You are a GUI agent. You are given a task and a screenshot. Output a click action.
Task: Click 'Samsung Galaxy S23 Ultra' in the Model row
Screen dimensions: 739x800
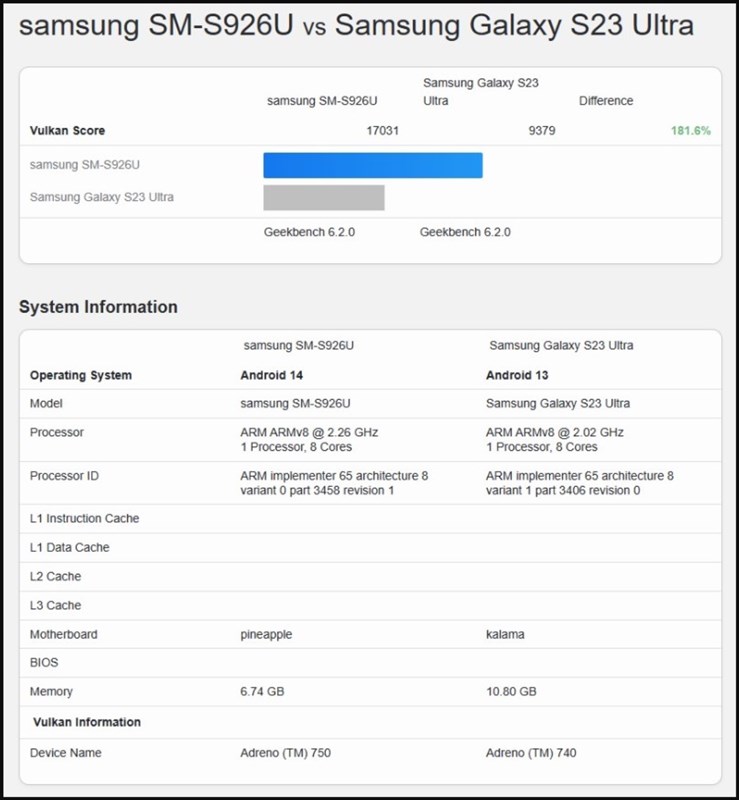pos(558,404)
